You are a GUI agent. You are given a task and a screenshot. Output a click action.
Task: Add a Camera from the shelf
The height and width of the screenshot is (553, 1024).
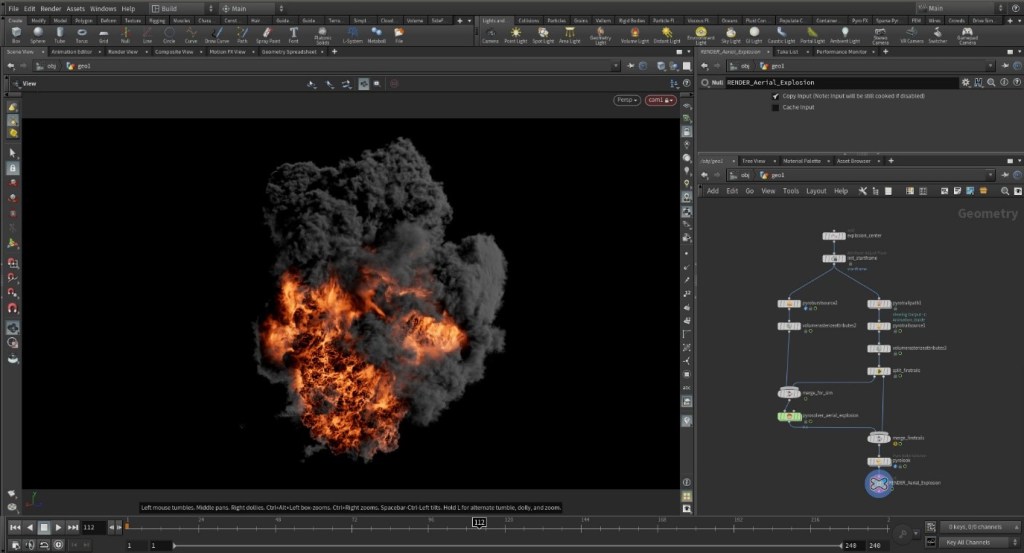click(490, 35)
